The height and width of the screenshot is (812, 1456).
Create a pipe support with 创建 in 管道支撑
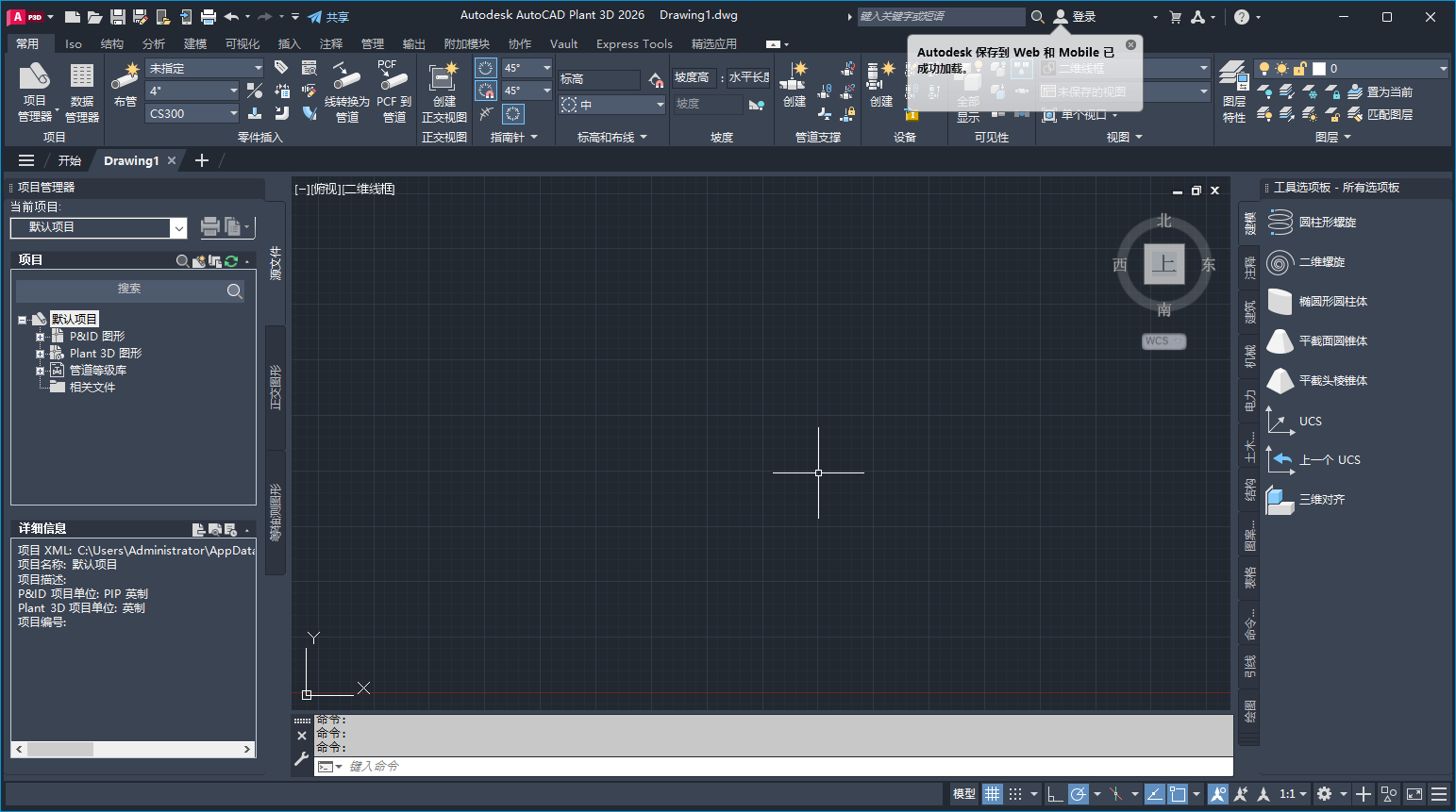tap(795, 85)
